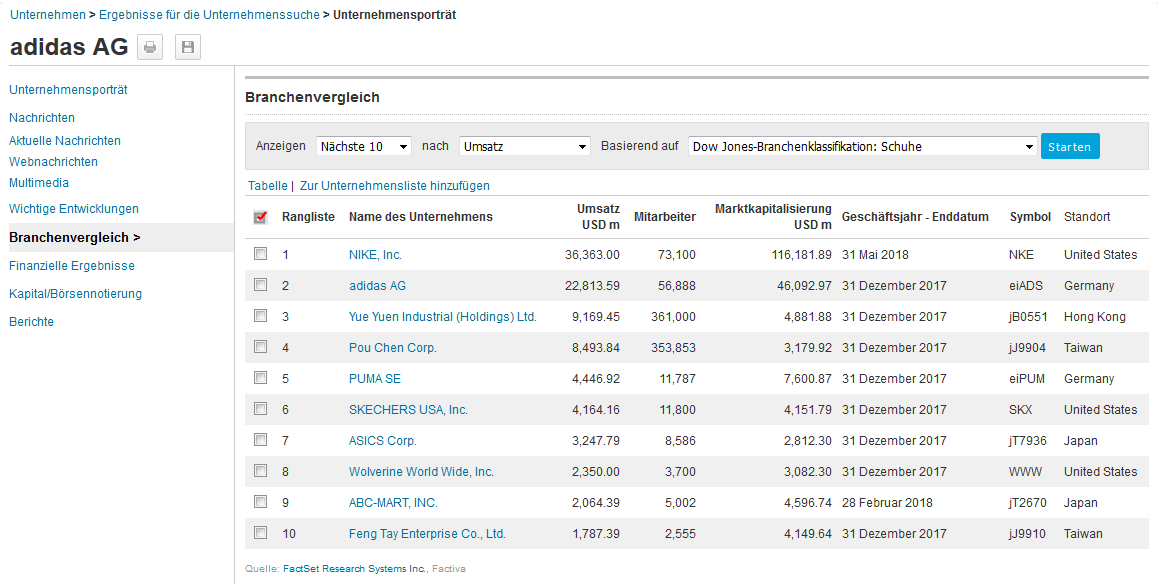Image resolution: width=1160 pixels, height=584 pixels.
Task: Go back to 'Ergebnisse für die Unternehmenssuche' breadcrumb
Action: pos(209,15)
